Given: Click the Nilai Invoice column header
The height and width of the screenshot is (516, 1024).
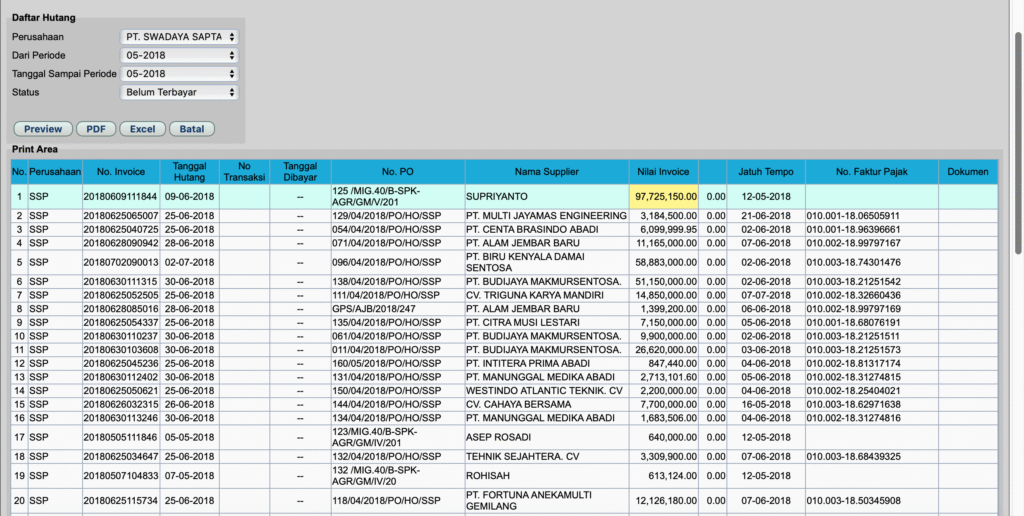Looking at the screenshot, I should 664,172.
